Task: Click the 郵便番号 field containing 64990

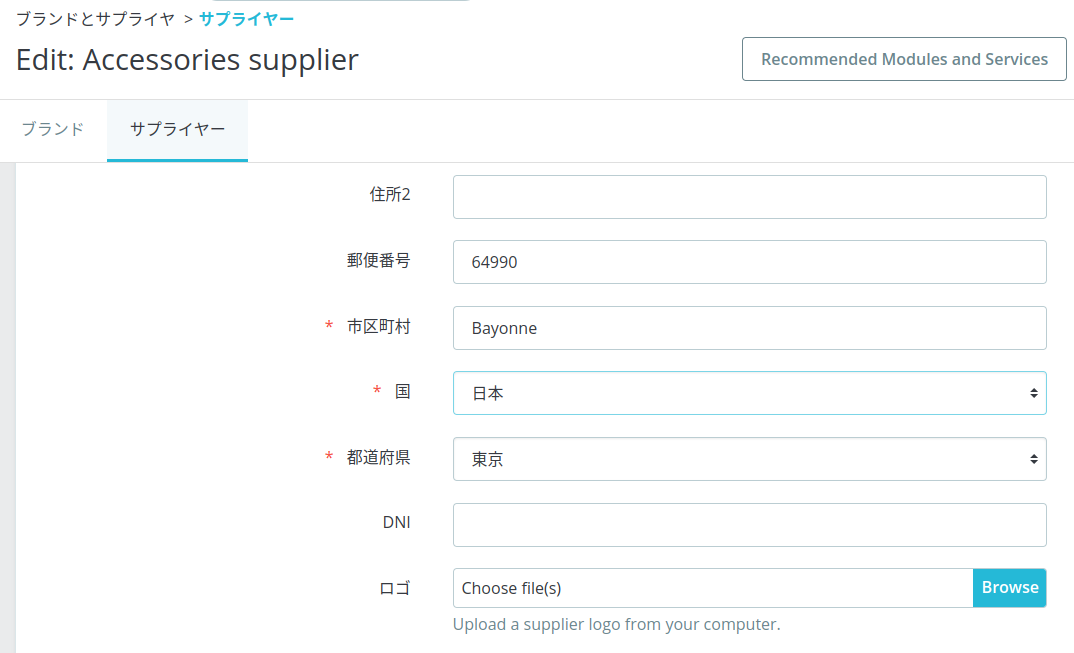Action: tap(749, 262)
